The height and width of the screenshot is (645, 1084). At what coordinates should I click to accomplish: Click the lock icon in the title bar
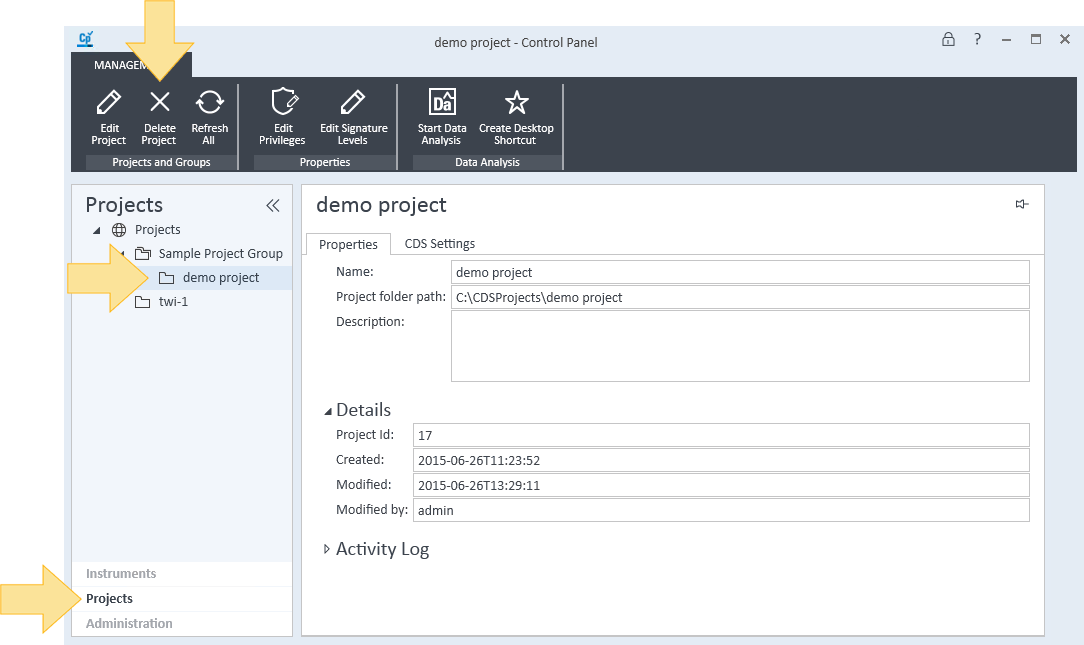coord(948,39)
